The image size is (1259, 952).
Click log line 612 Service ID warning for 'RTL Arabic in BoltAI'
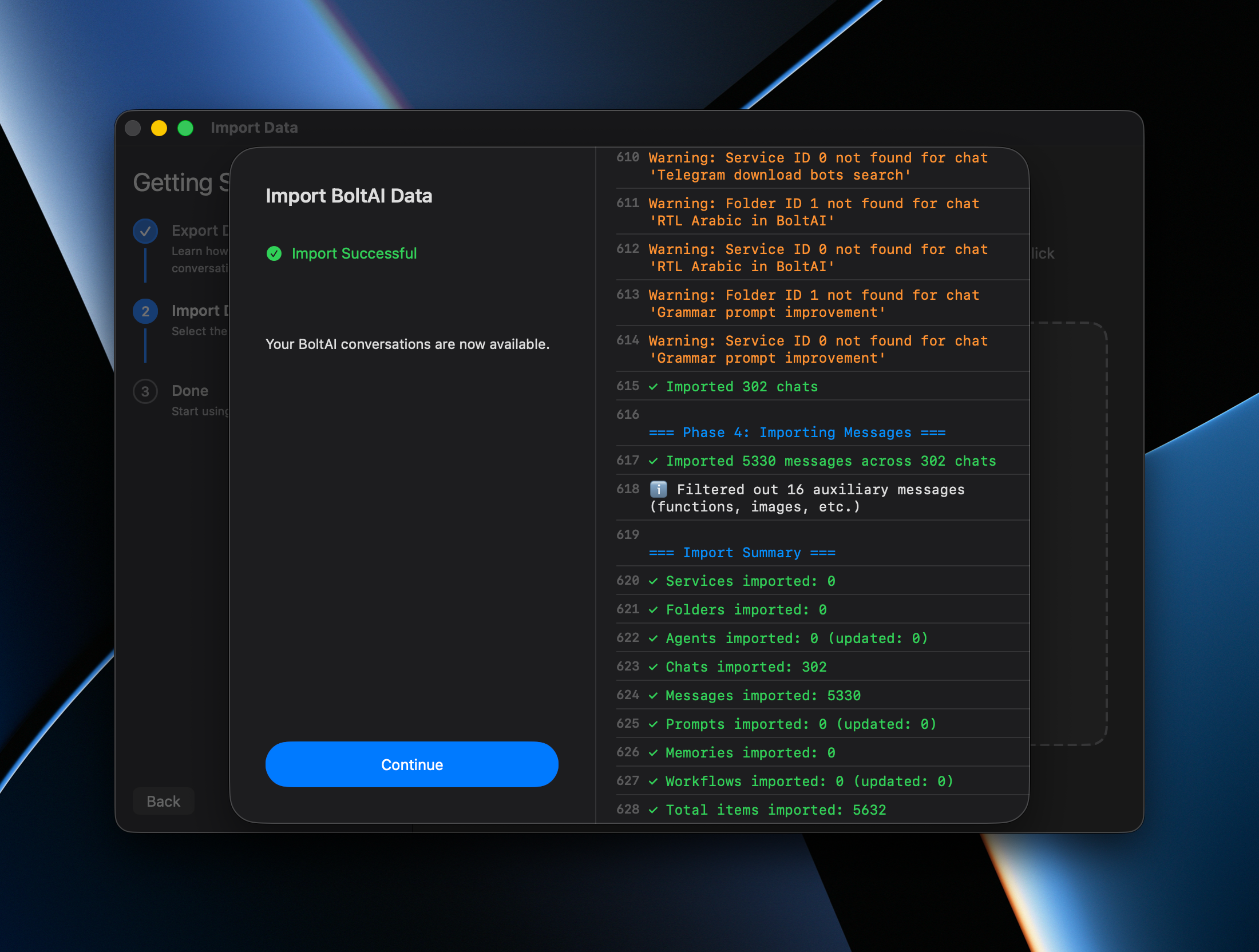pyautogui.click(x=818, y=258)
